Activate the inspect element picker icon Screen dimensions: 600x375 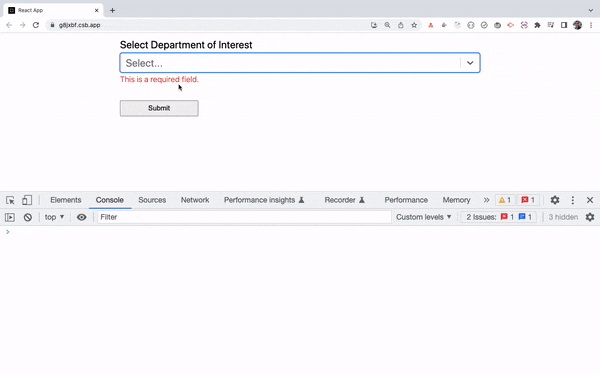10,200
